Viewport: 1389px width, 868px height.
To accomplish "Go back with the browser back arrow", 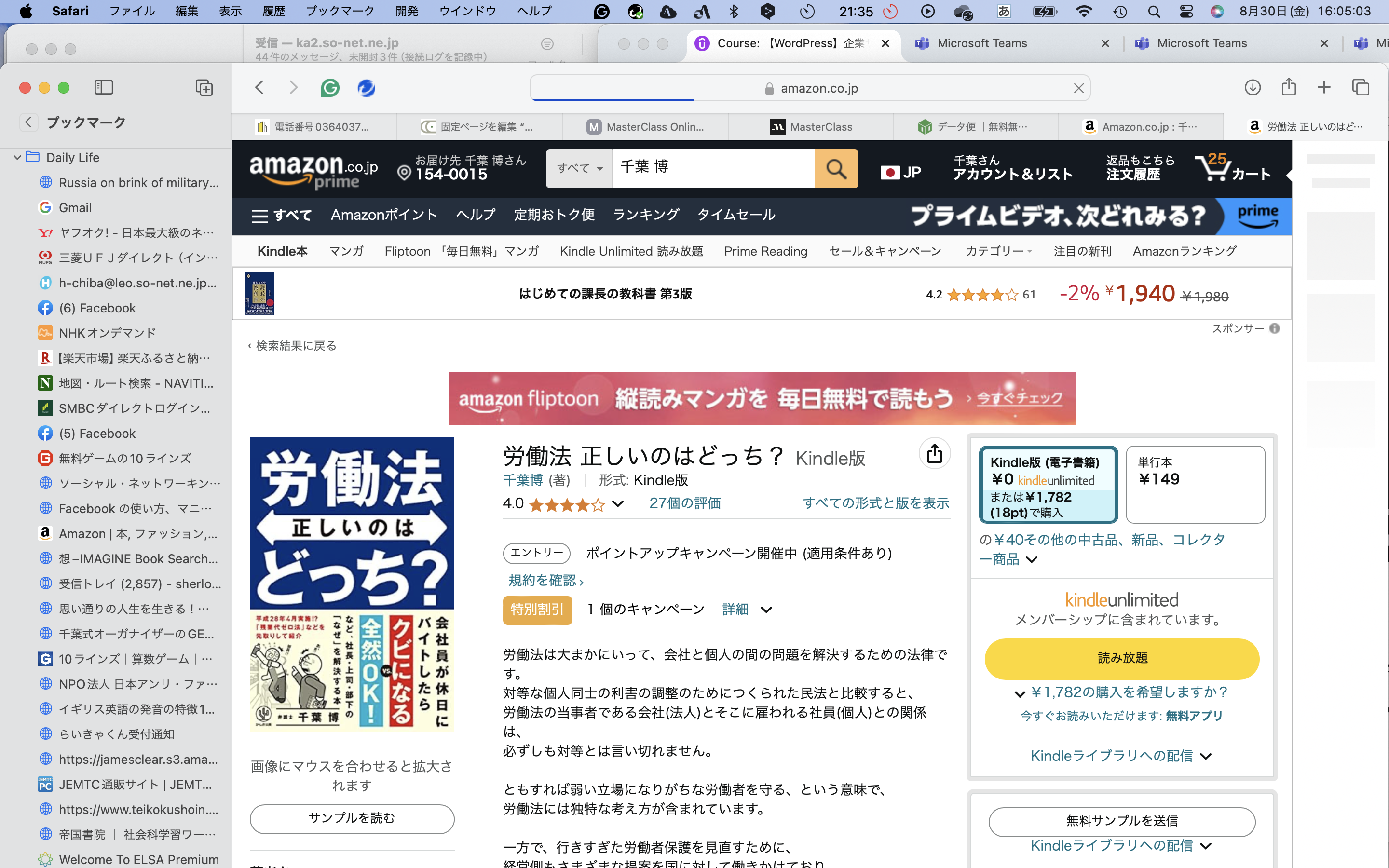I will pyautogui.click(x=259, y=87).
